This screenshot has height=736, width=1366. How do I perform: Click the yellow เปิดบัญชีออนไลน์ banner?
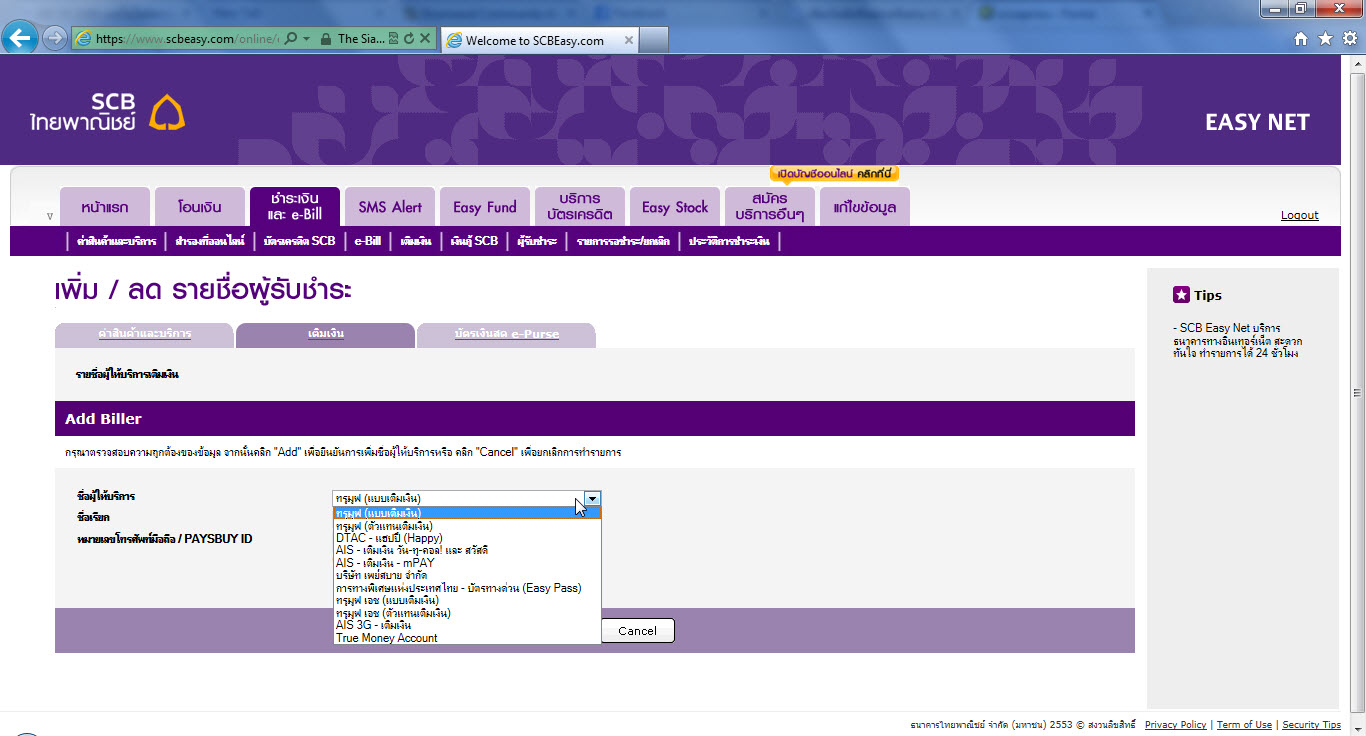click(834, 174)
